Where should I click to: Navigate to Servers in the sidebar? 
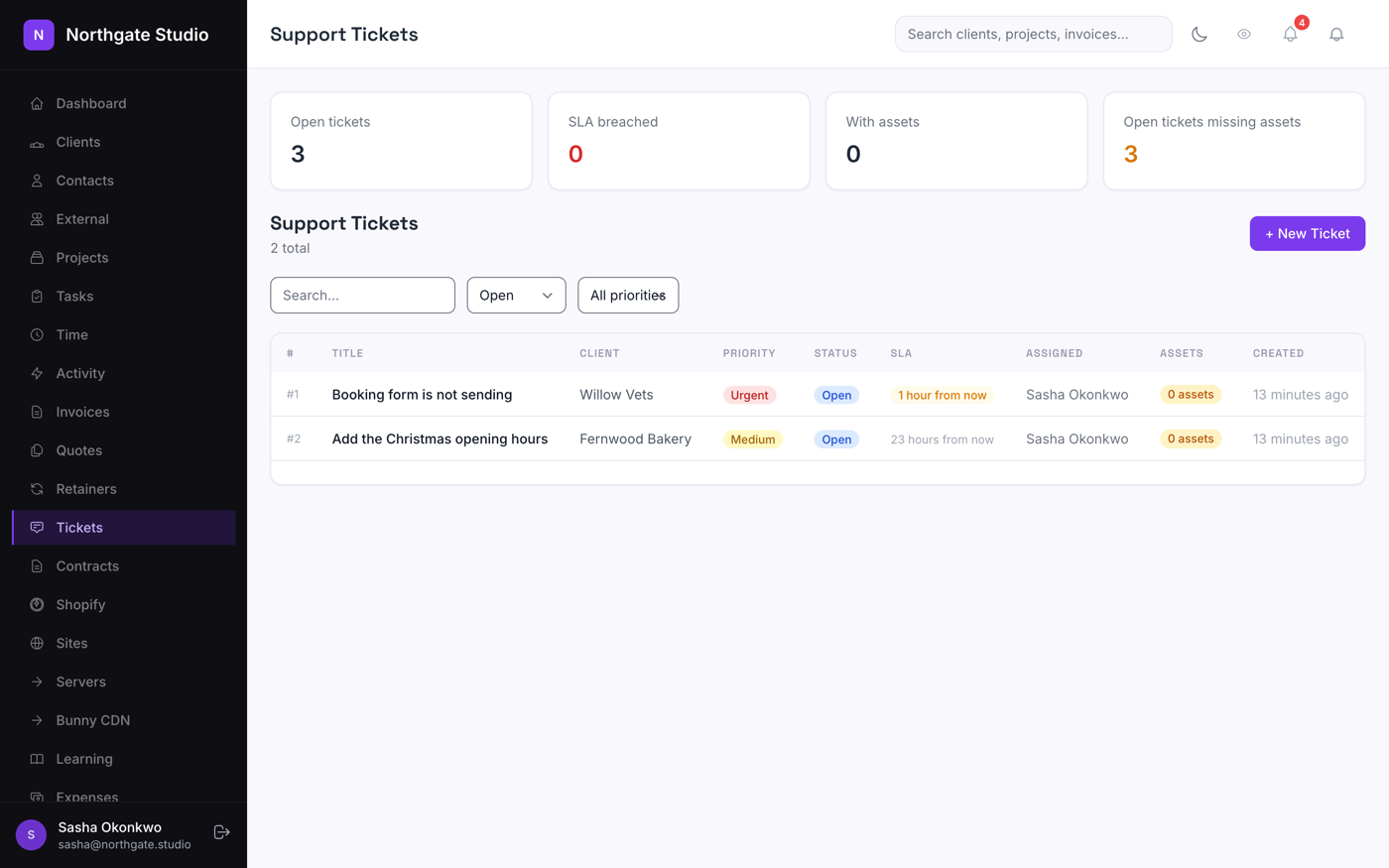pos(124,682)
